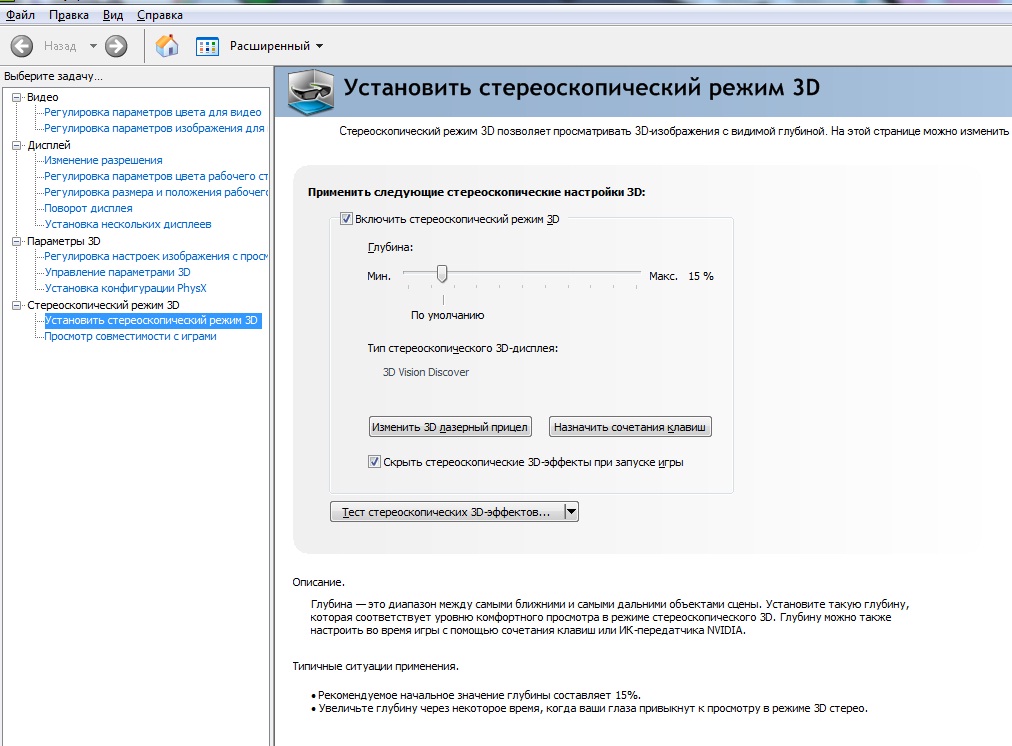Screen dimensions: 1012x746
Task: Click Тест стереоскопических 3D-эффектов button
Action: pos(447,512)
